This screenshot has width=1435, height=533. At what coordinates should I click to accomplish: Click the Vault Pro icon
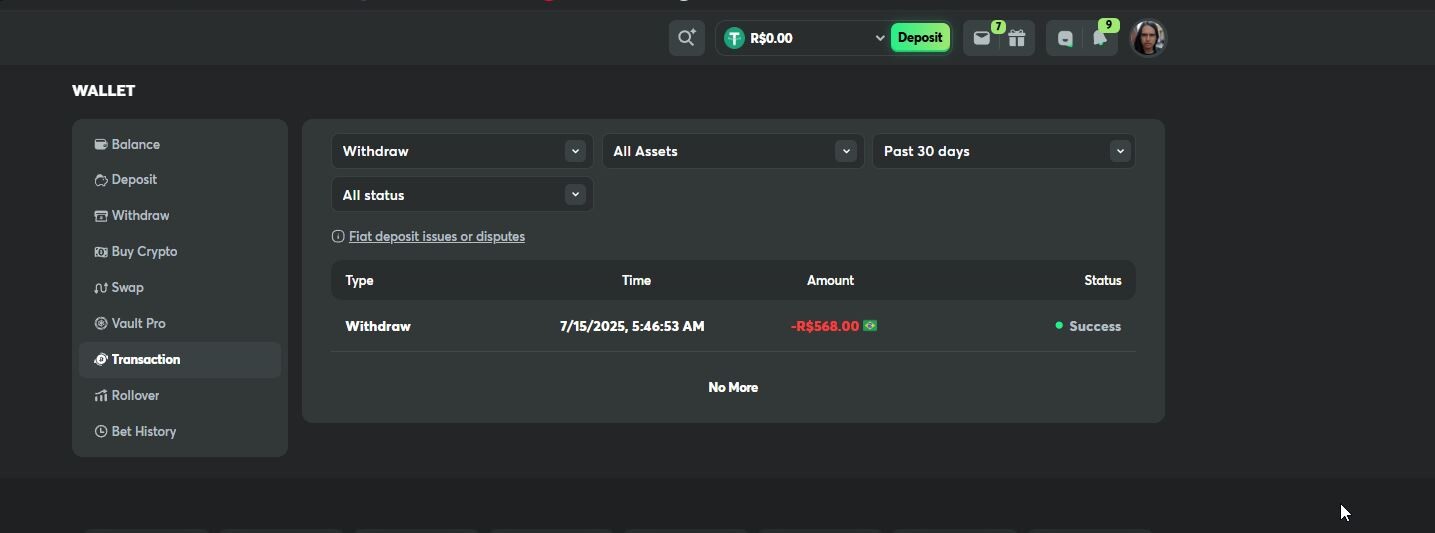pyautogui.click(x=101, y=324)
